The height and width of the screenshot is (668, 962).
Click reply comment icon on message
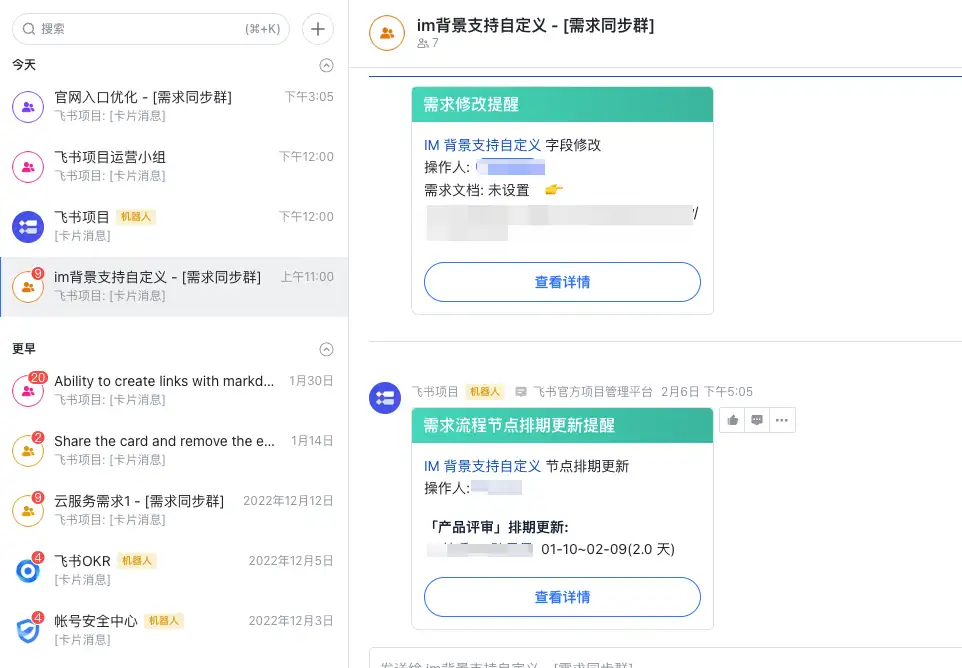[757, 420]
